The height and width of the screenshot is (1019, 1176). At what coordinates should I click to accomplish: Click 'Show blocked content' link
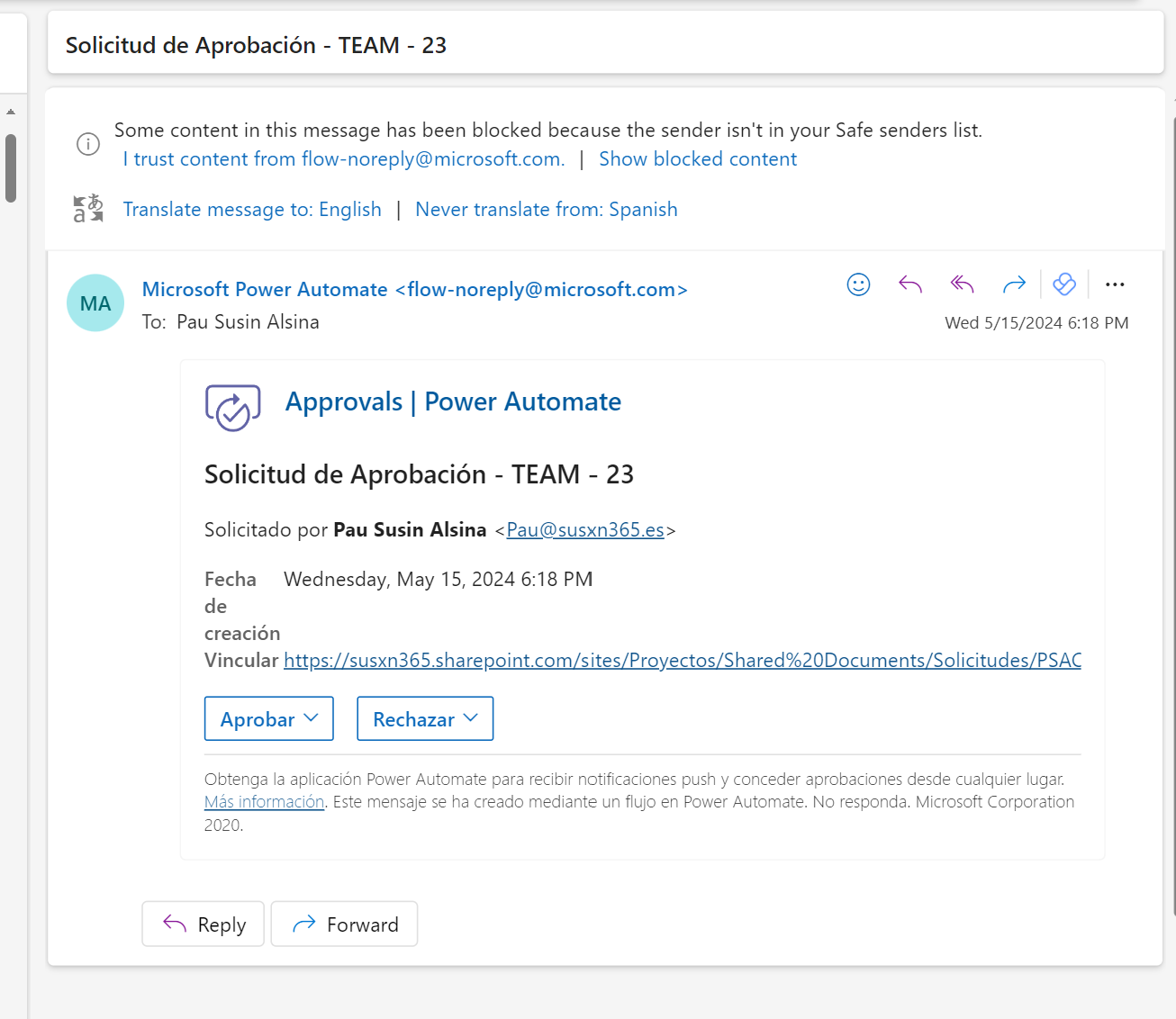(x=698, y=159)
